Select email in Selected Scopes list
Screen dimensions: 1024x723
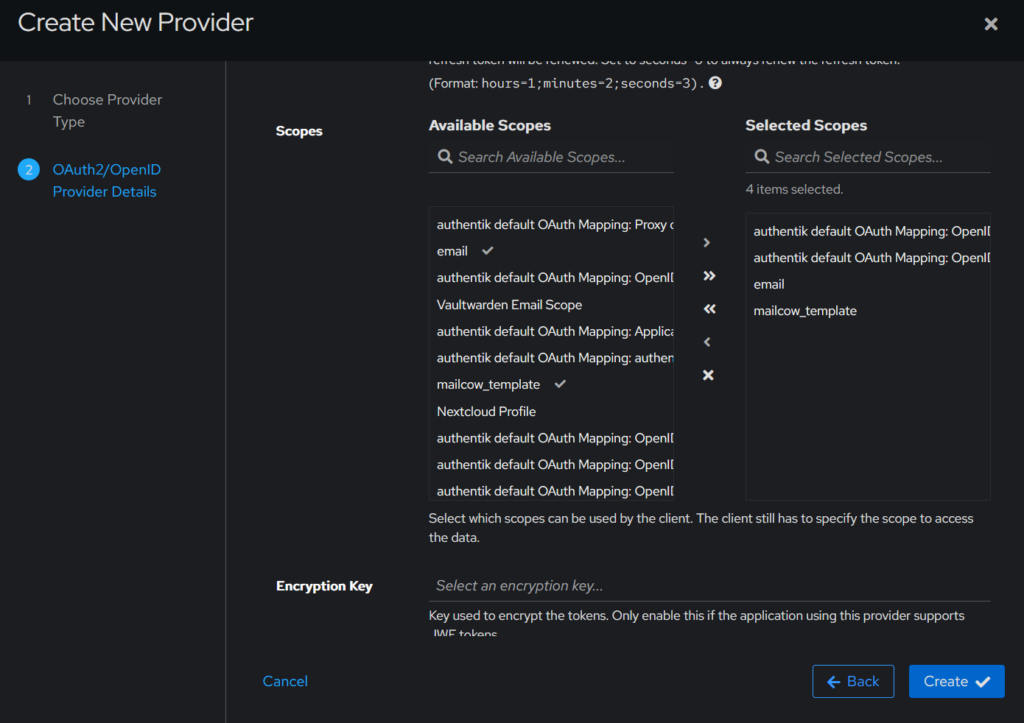[868, 284]
